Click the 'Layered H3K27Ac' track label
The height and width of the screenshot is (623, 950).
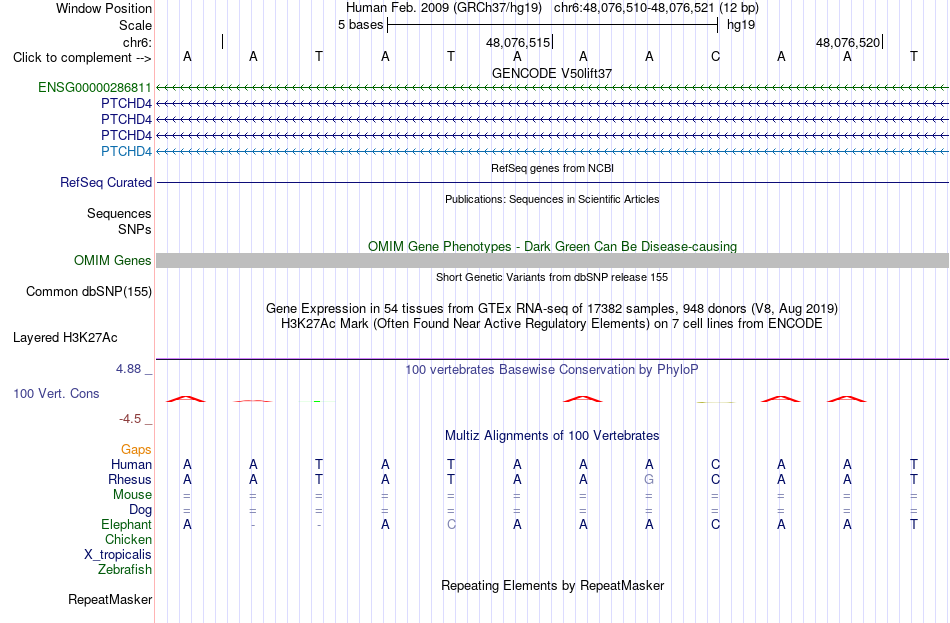65,338
